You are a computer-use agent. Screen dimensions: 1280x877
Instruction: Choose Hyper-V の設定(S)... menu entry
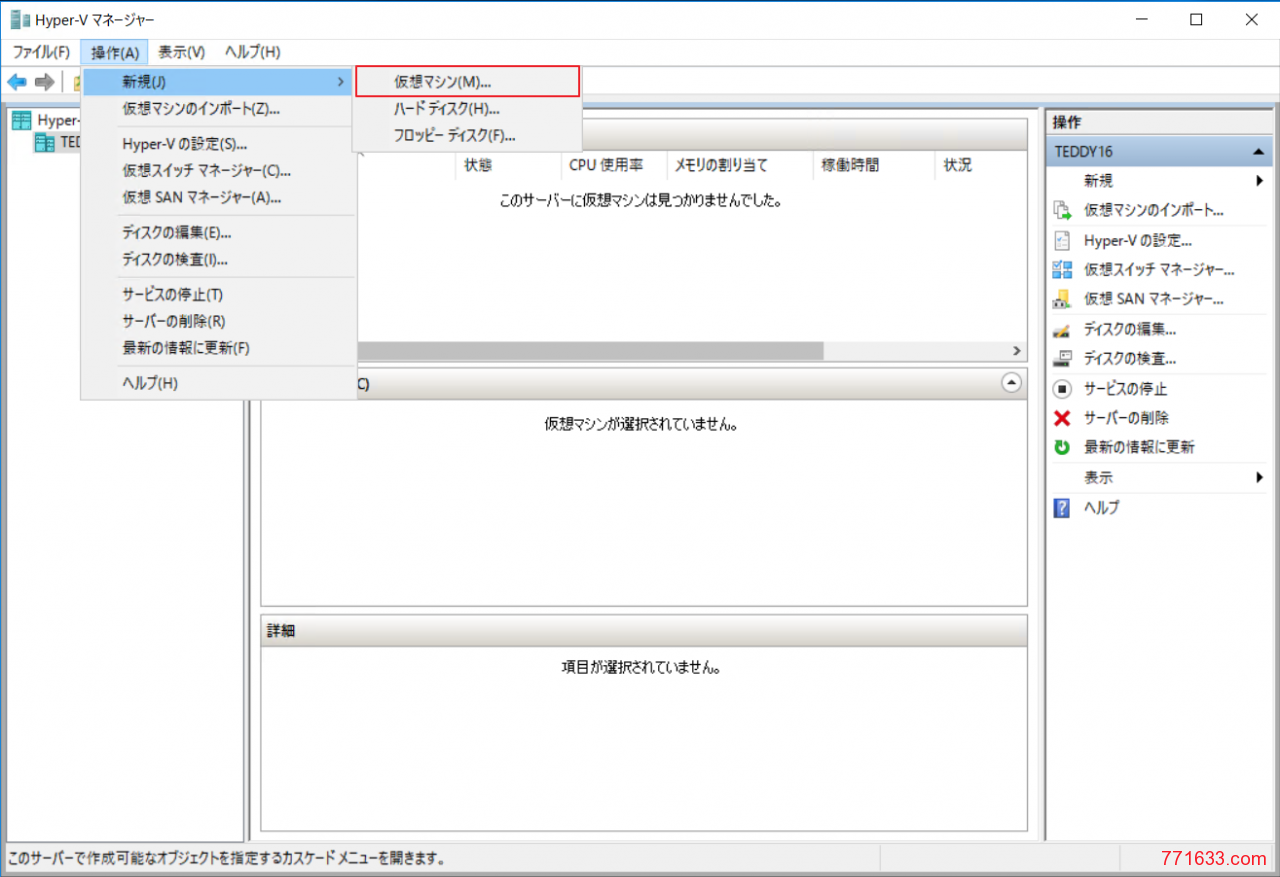tap(218, 144)
